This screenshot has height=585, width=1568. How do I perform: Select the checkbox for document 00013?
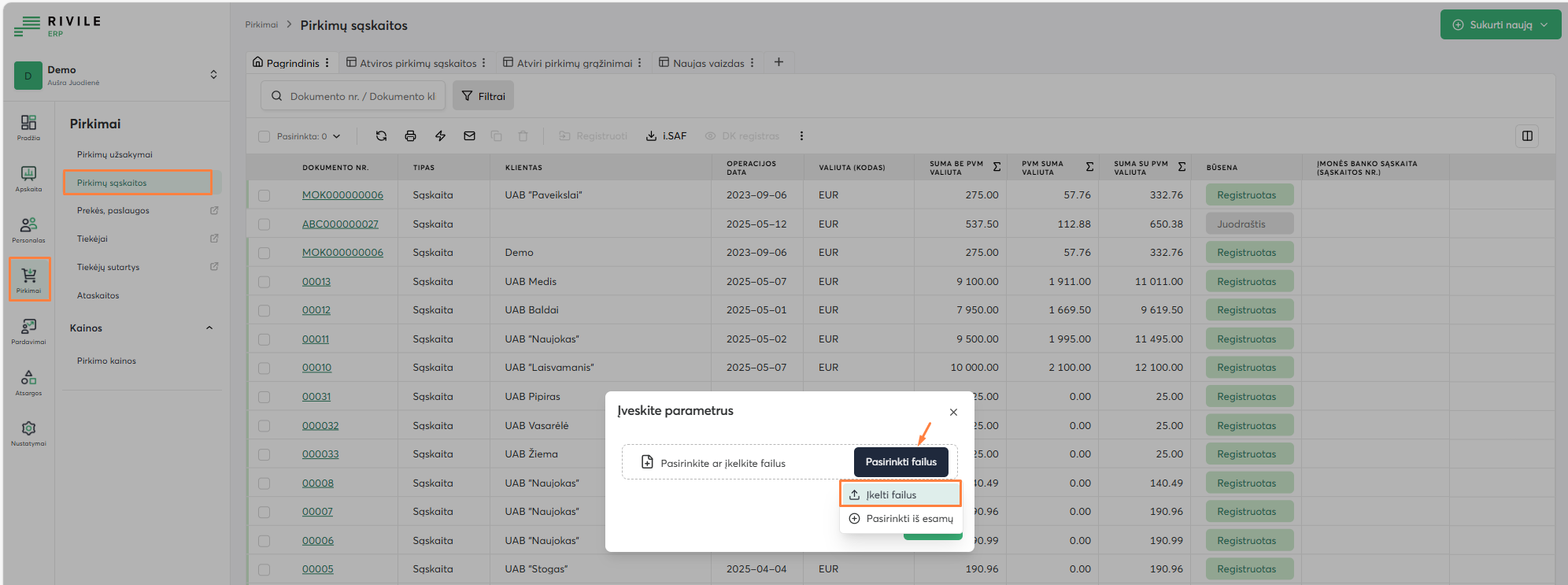(264, 282)
